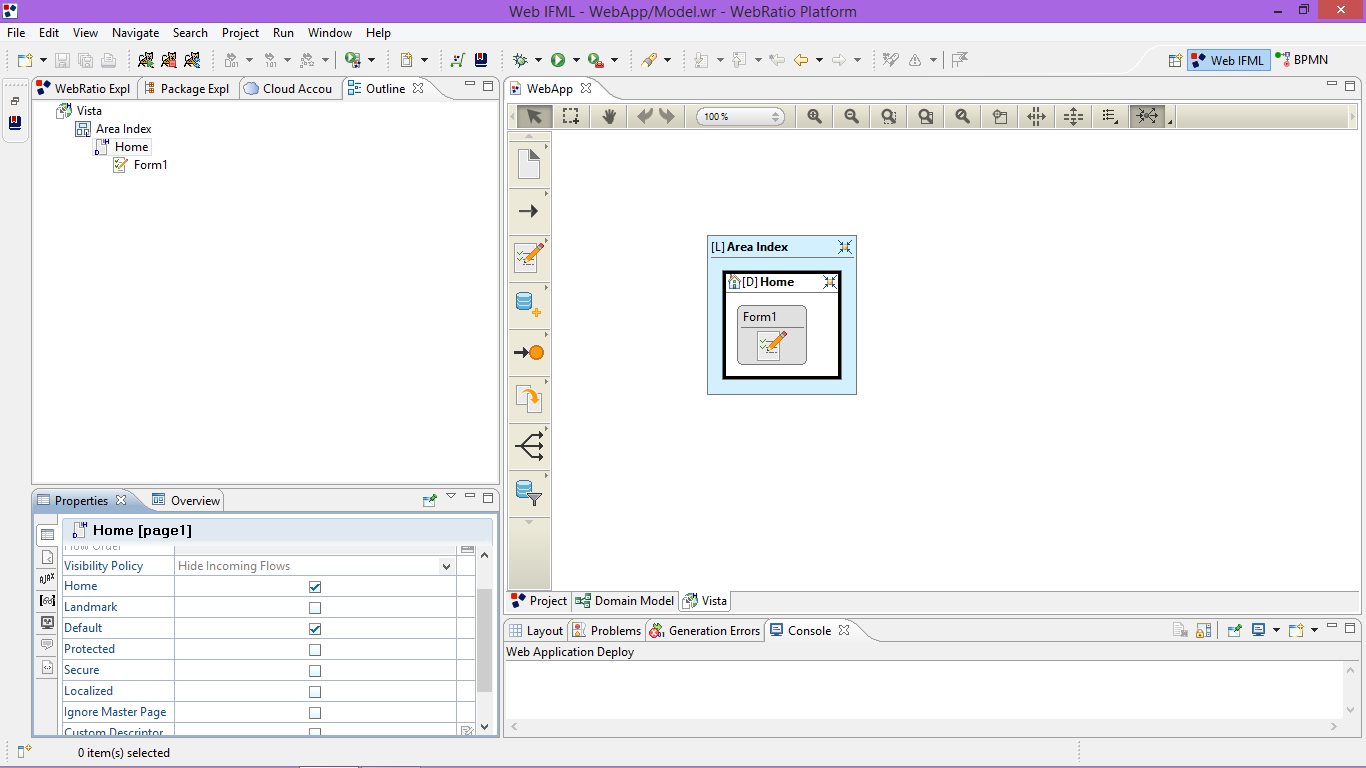The width and height of the screenshot is (1366, 768).
Task: Open the Project menu
Action: [240, 33]
